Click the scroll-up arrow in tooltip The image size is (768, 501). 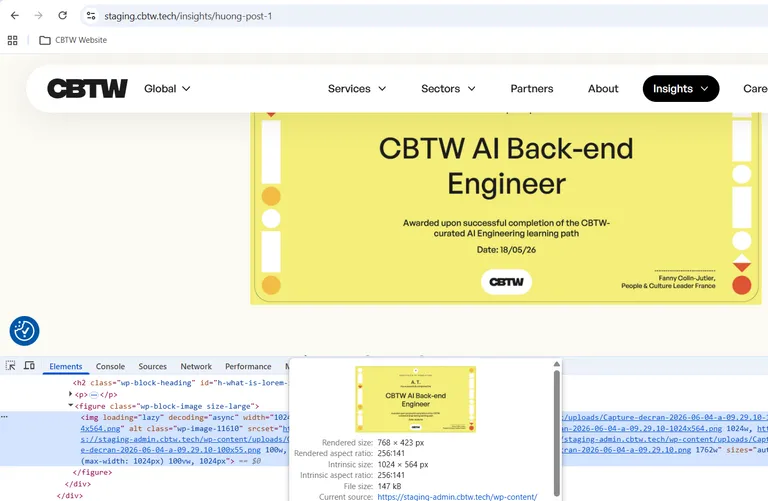click(x=556, y=364)
